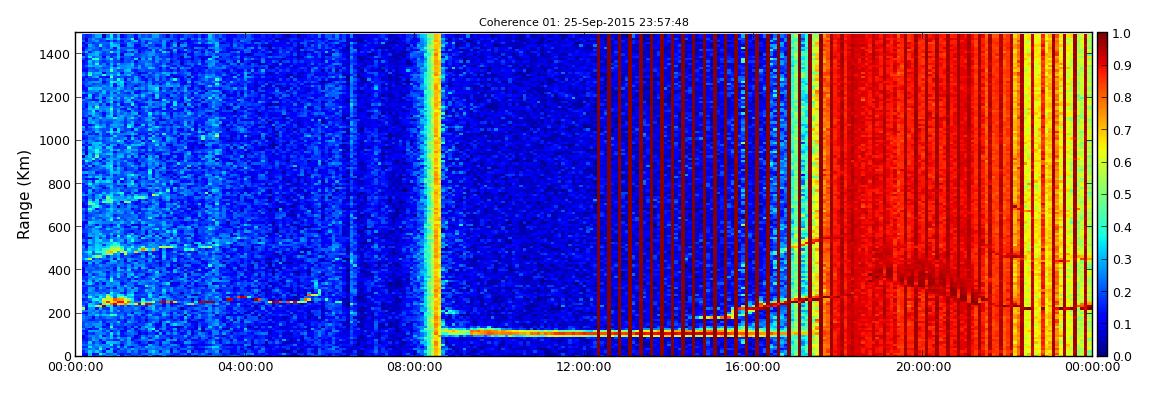Click the 0.7 colorbar label
The height and width of the screenshot is (407, 1150).
1122,131
